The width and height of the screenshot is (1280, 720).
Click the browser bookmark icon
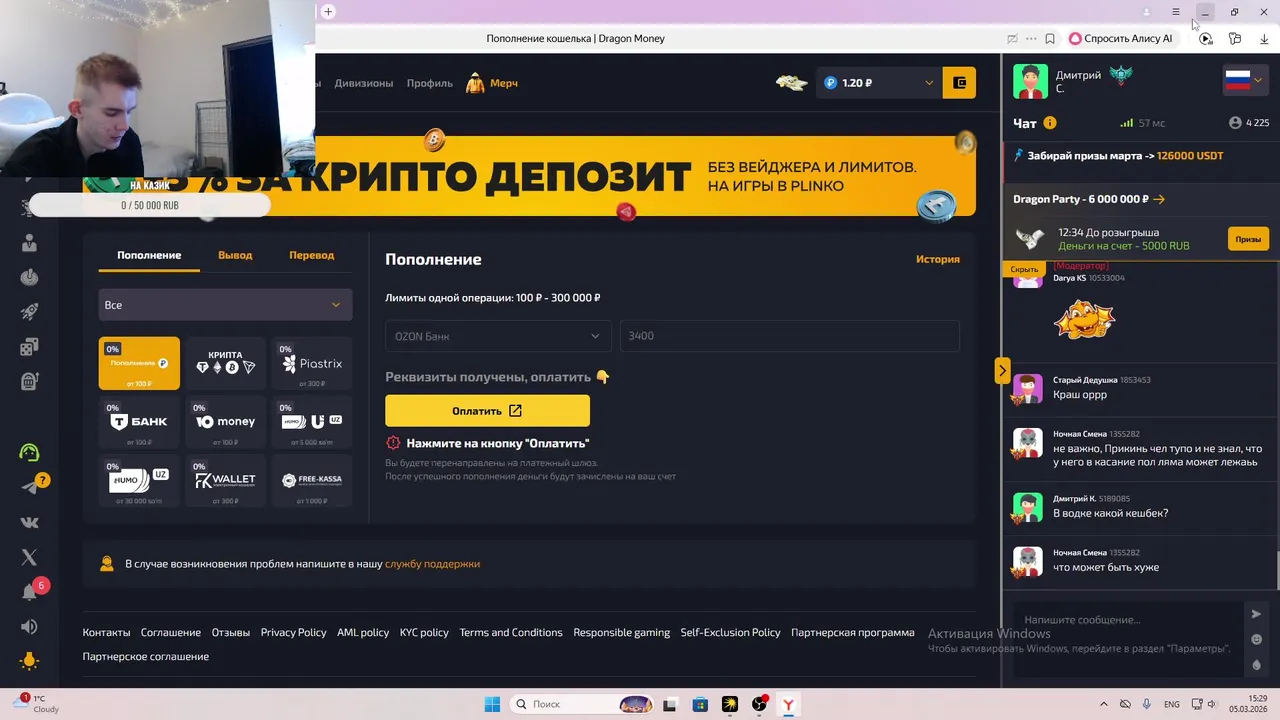1050,39
